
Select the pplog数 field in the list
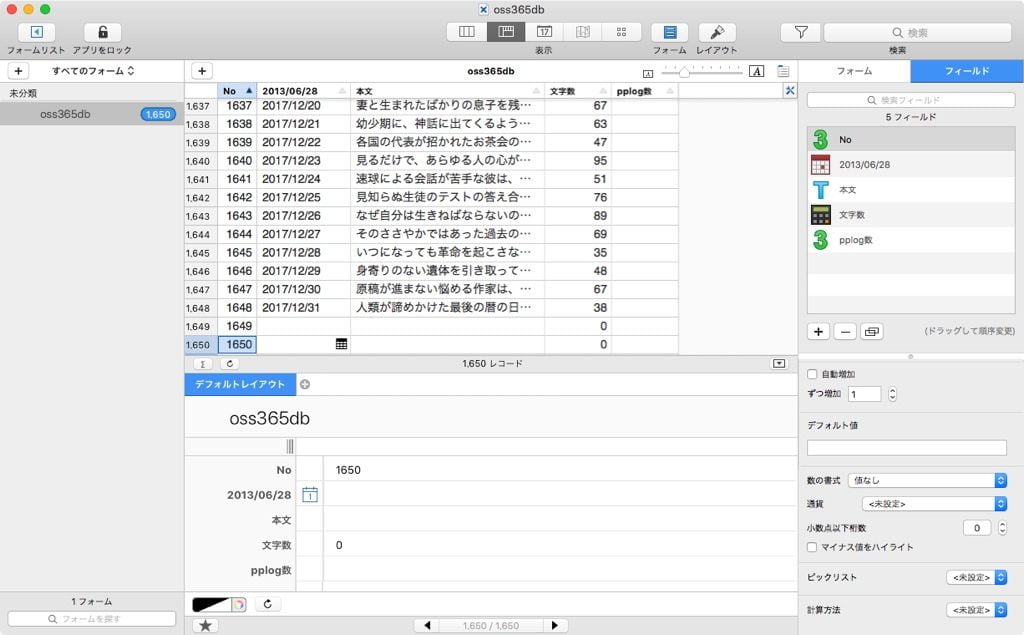coord(911,240)
